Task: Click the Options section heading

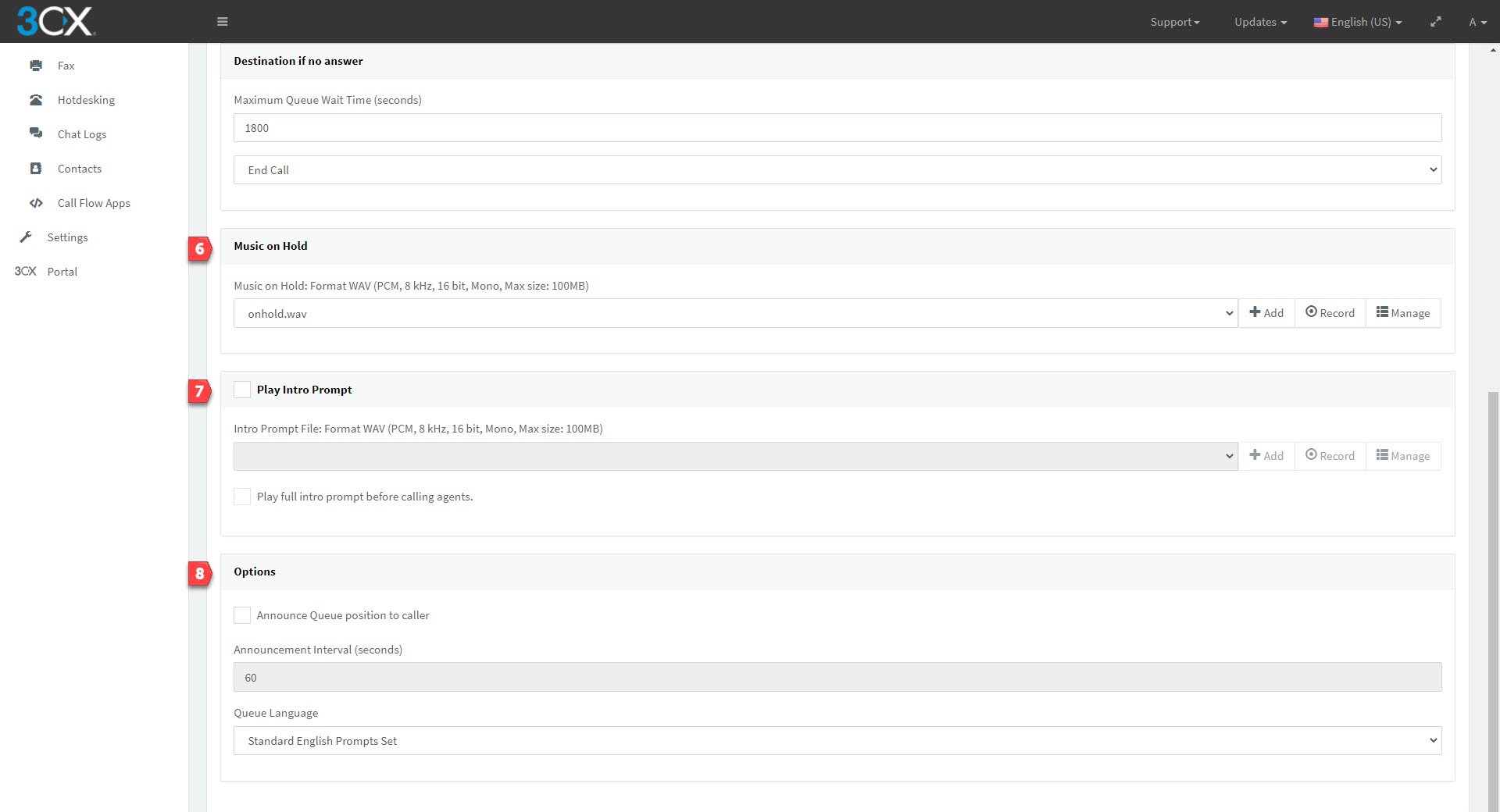Action: [x=255, y=572]
